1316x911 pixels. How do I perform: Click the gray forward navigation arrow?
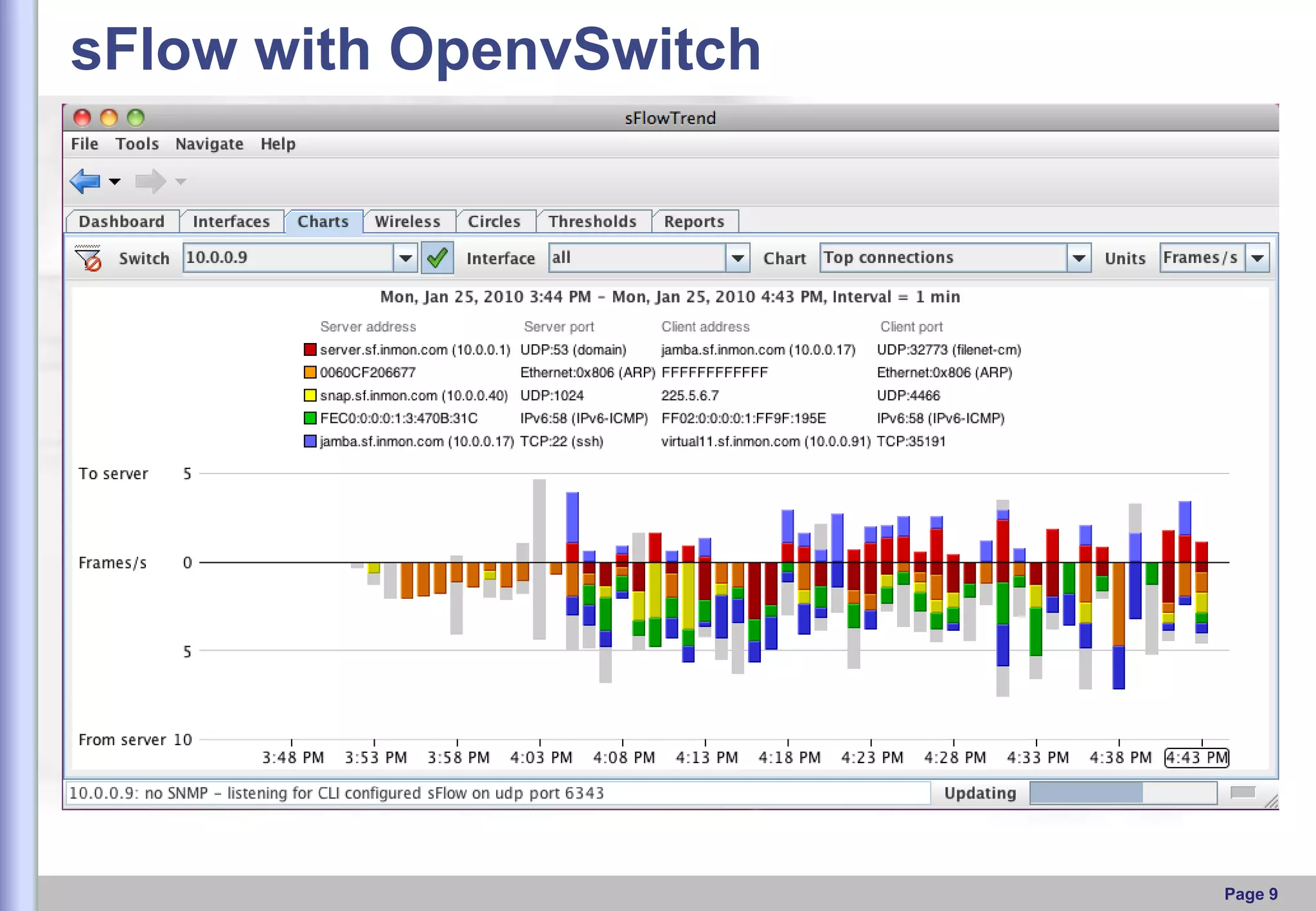[150, 181]
